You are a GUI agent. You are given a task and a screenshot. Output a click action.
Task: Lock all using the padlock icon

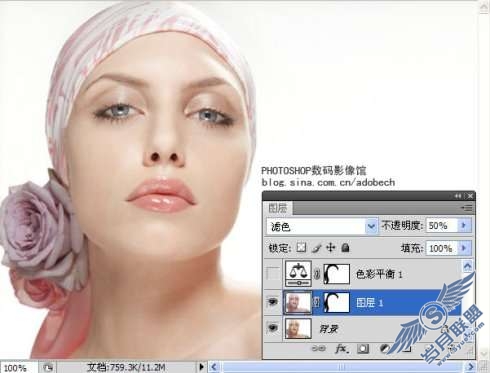pyautogui.click(x=346, y=248)
